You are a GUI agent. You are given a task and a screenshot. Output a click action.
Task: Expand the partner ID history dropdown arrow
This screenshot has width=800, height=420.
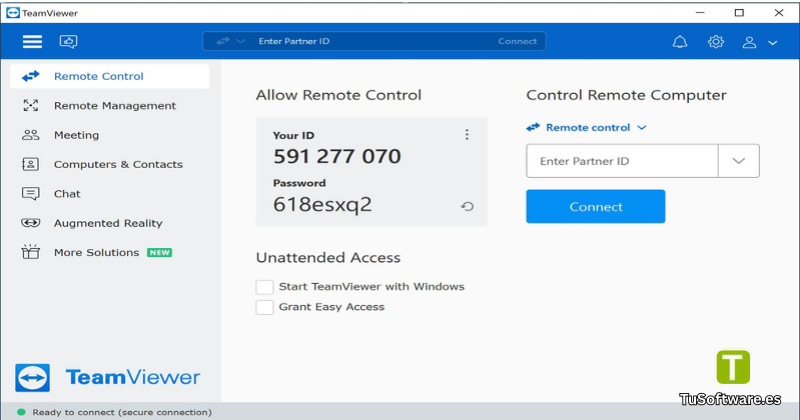tap(738, 161)
